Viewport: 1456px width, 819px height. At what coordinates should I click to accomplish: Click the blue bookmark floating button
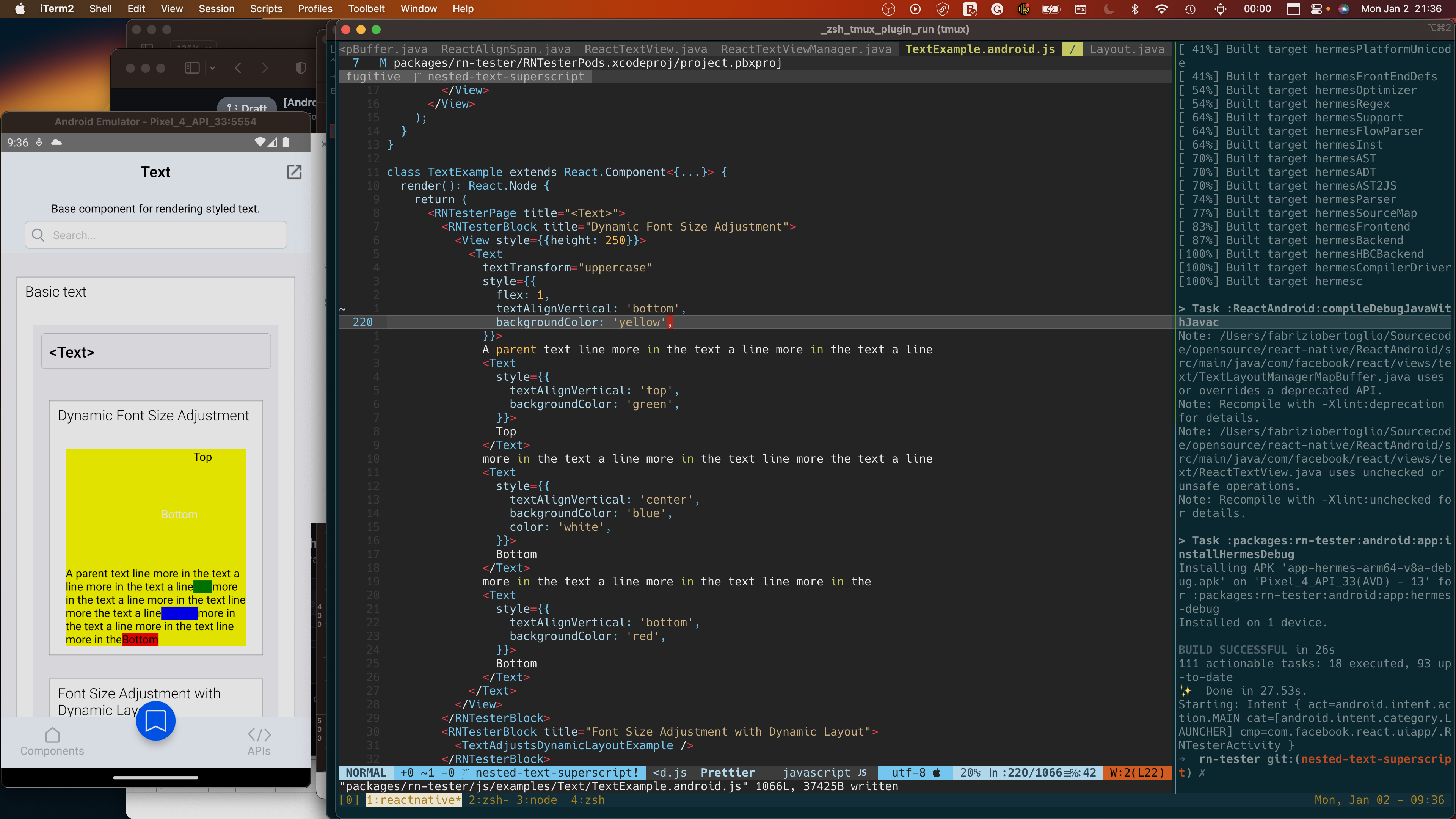tap(155, 721)
